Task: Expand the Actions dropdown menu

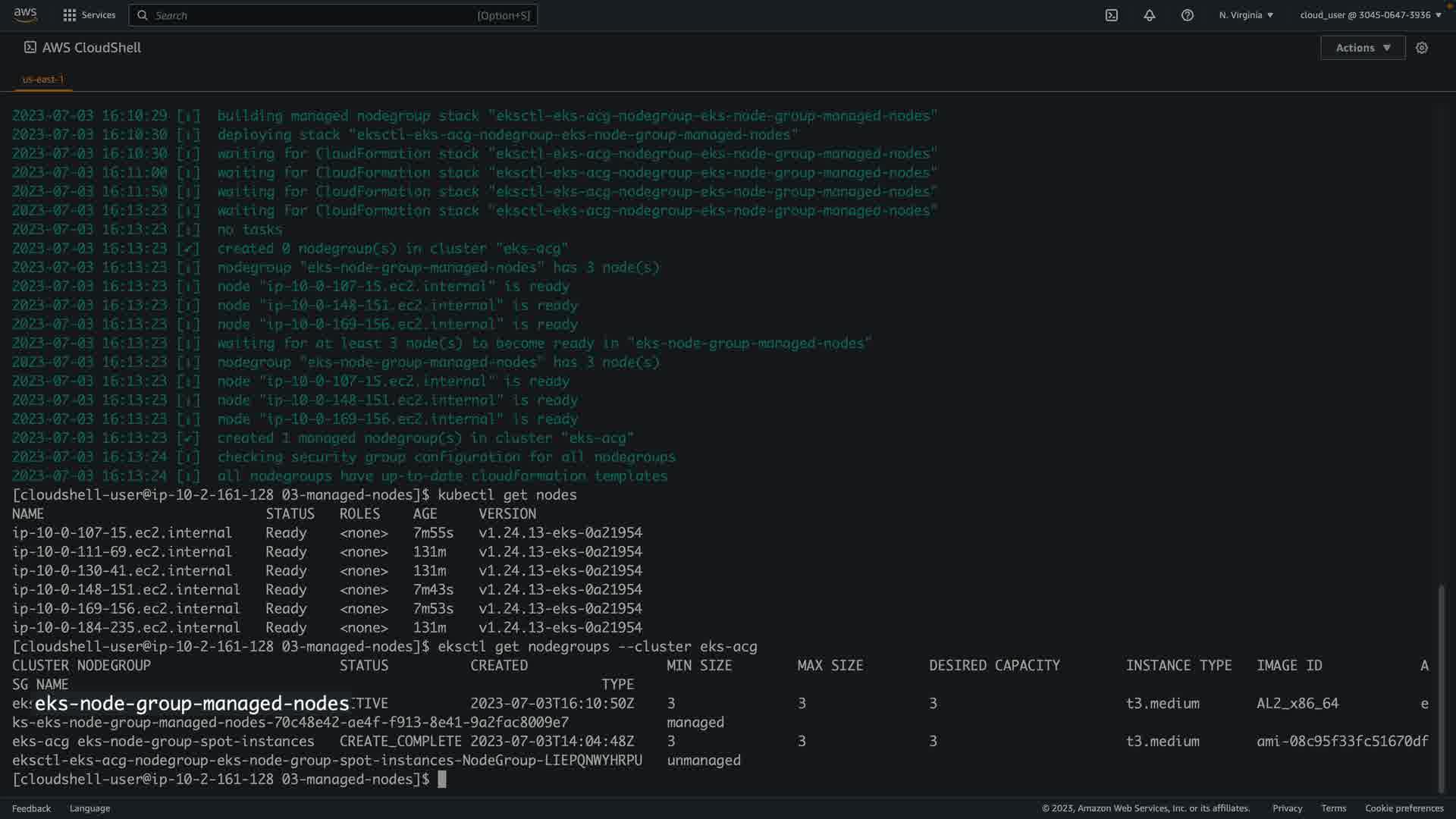Action: tap(1363, 48)
